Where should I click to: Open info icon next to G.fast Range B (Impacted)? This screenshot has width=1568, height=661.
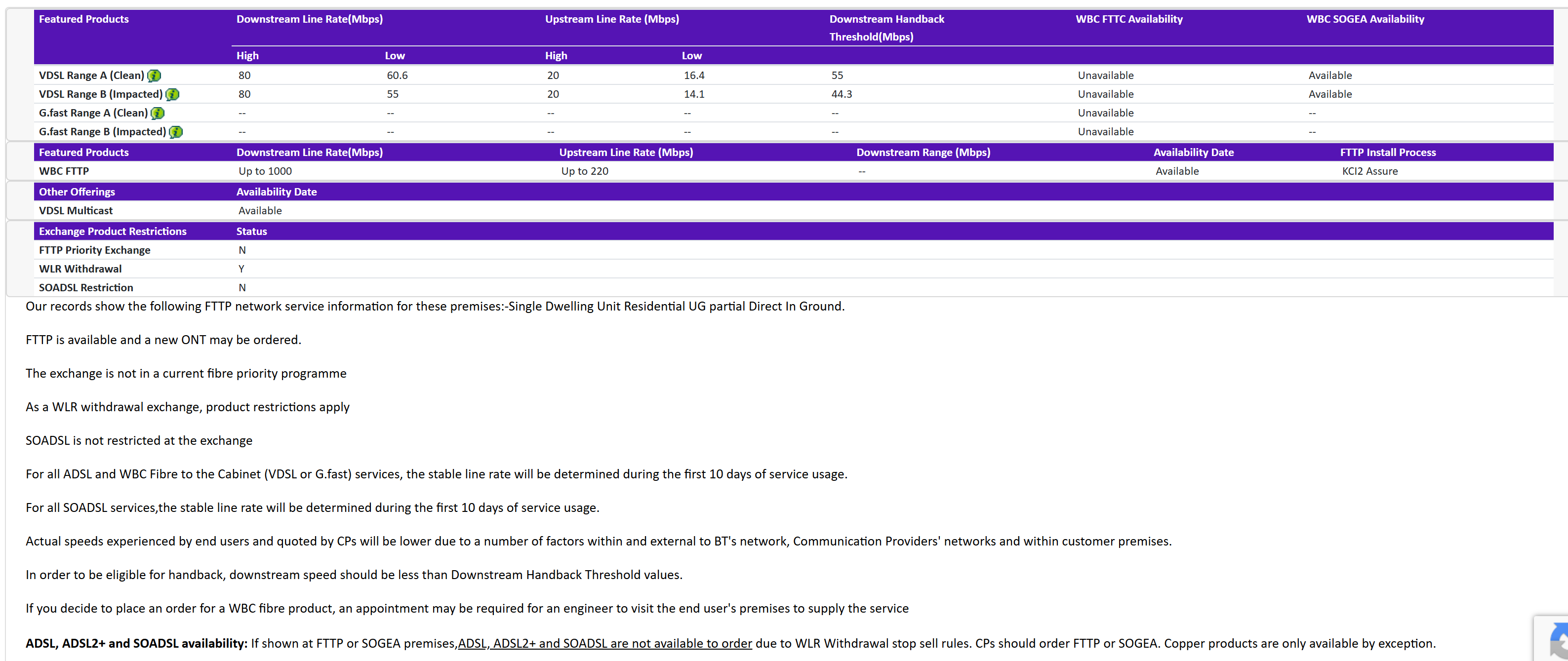(176, 132)
